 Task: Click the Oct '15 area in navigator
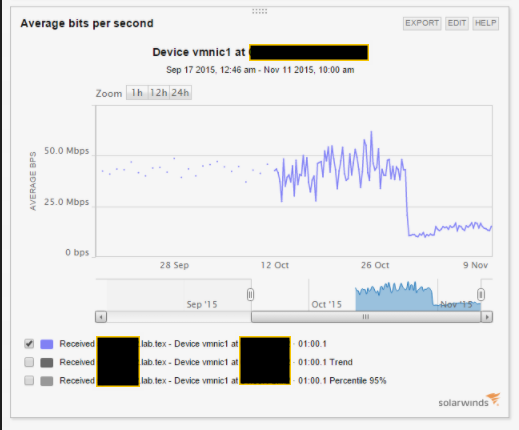(326, 304)
